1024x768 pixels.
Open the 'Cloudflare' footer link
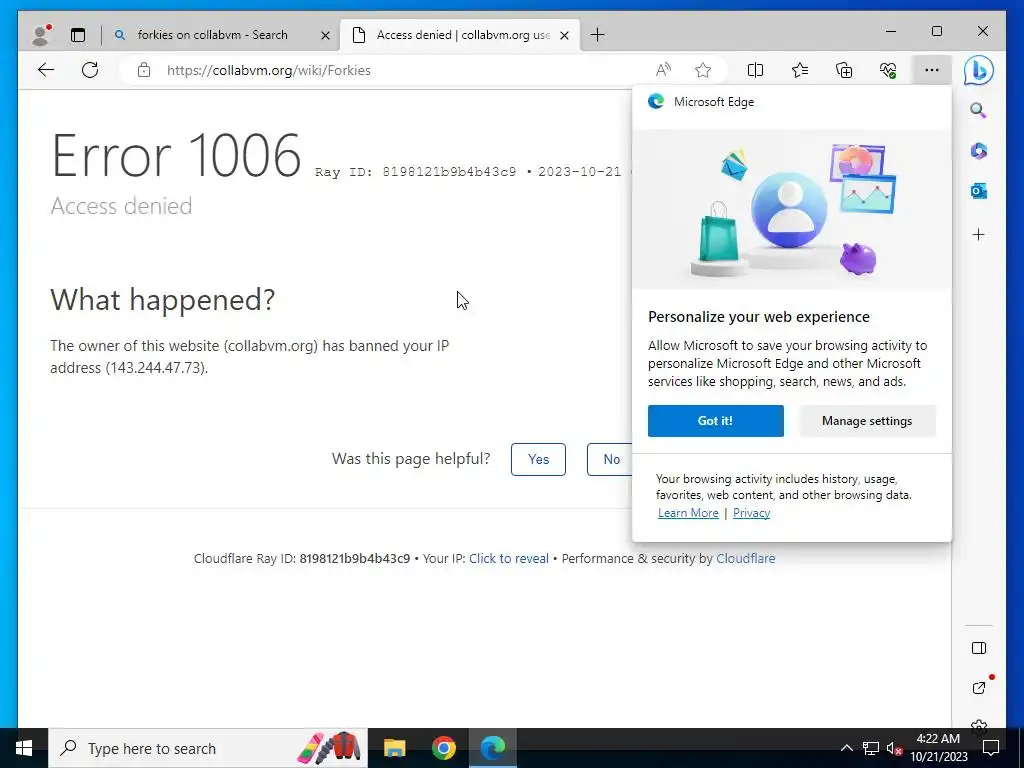pos(746,558)
